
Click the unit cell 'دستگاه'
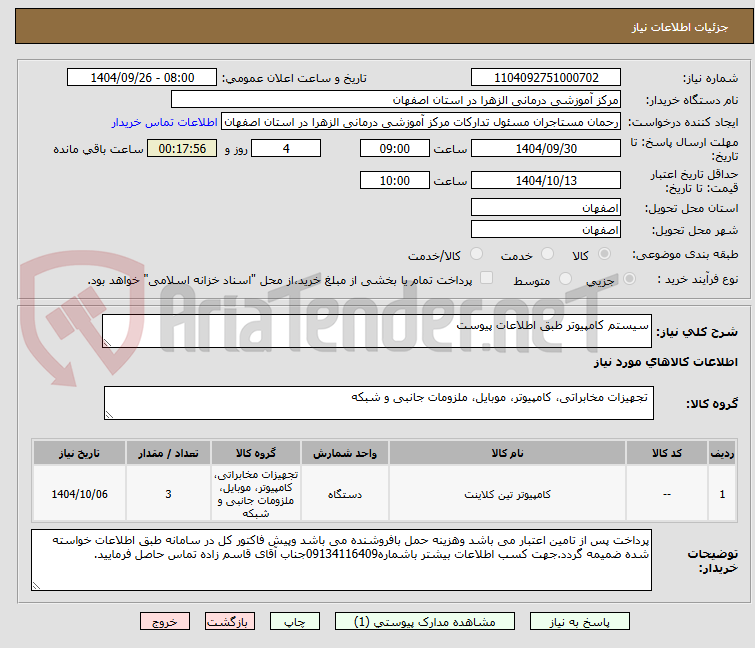(345, 494)
